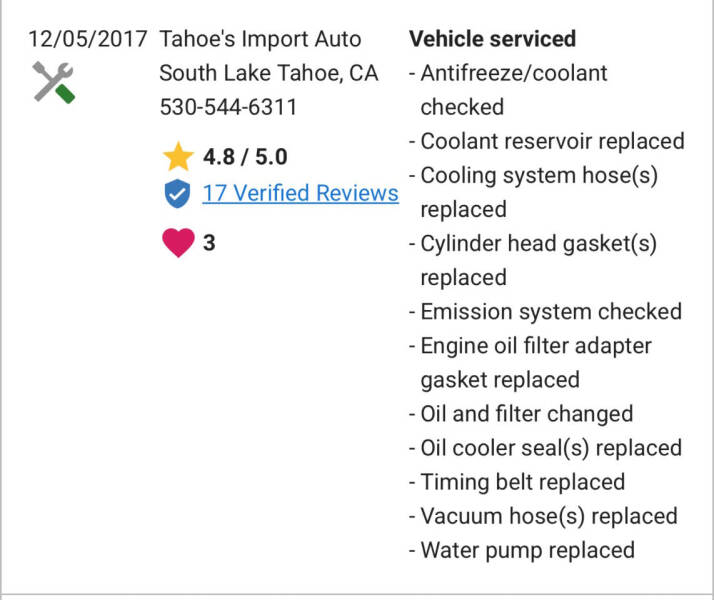Click the blue verified shield icon
The width and height of the screenshot is (714, 600).
click(x=177, y=193)
